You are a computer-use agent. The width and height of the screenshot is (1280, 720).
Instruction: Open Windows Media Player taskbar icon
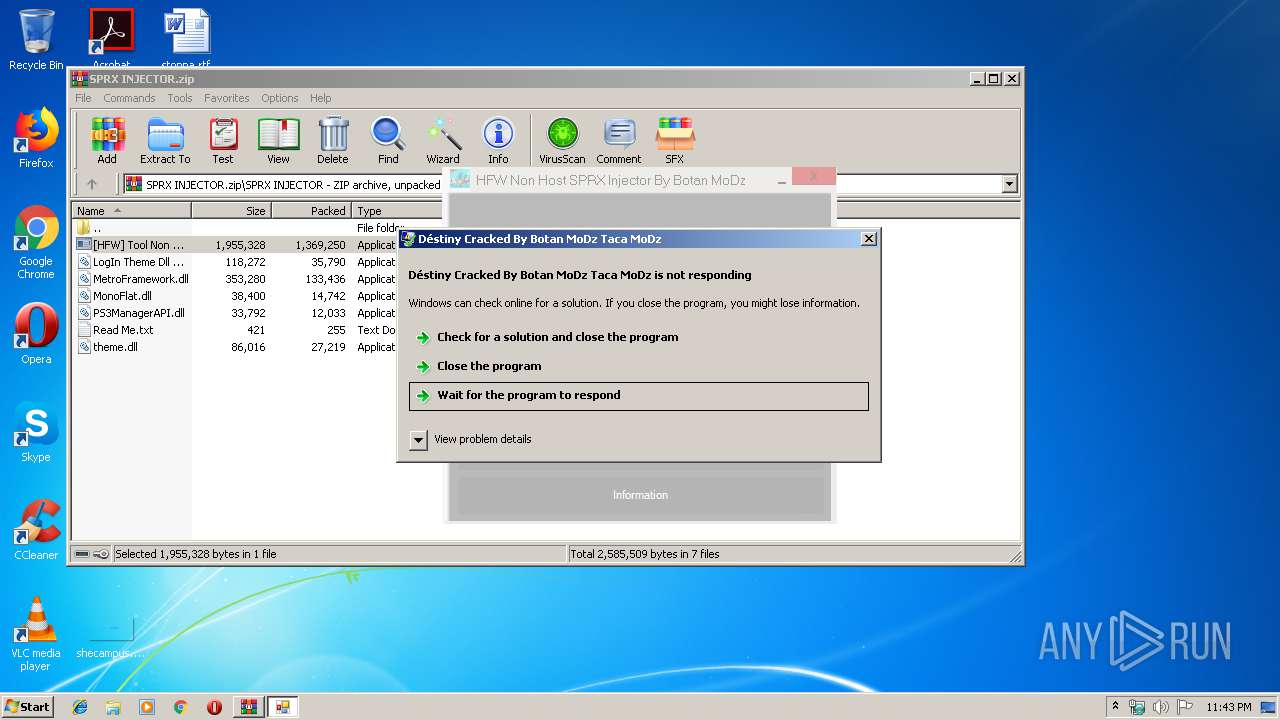point(147,707)
